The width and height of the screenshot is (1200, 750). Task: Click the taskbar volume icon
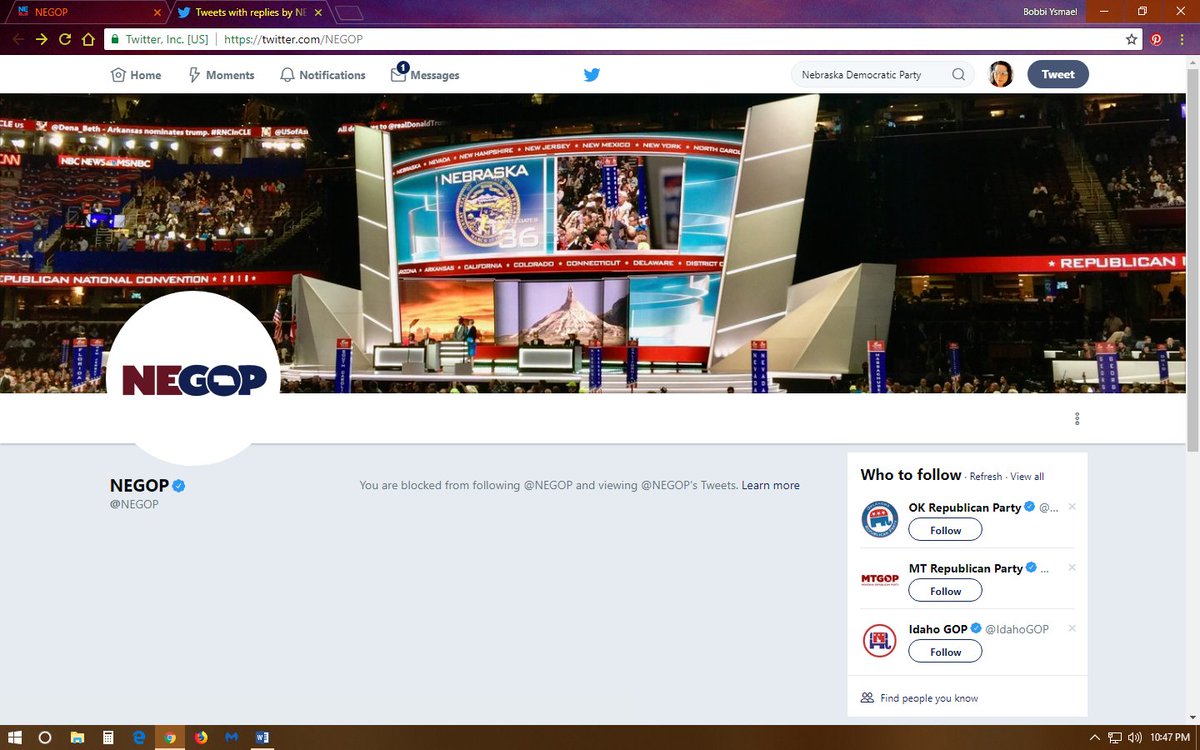coord(1132,737)
